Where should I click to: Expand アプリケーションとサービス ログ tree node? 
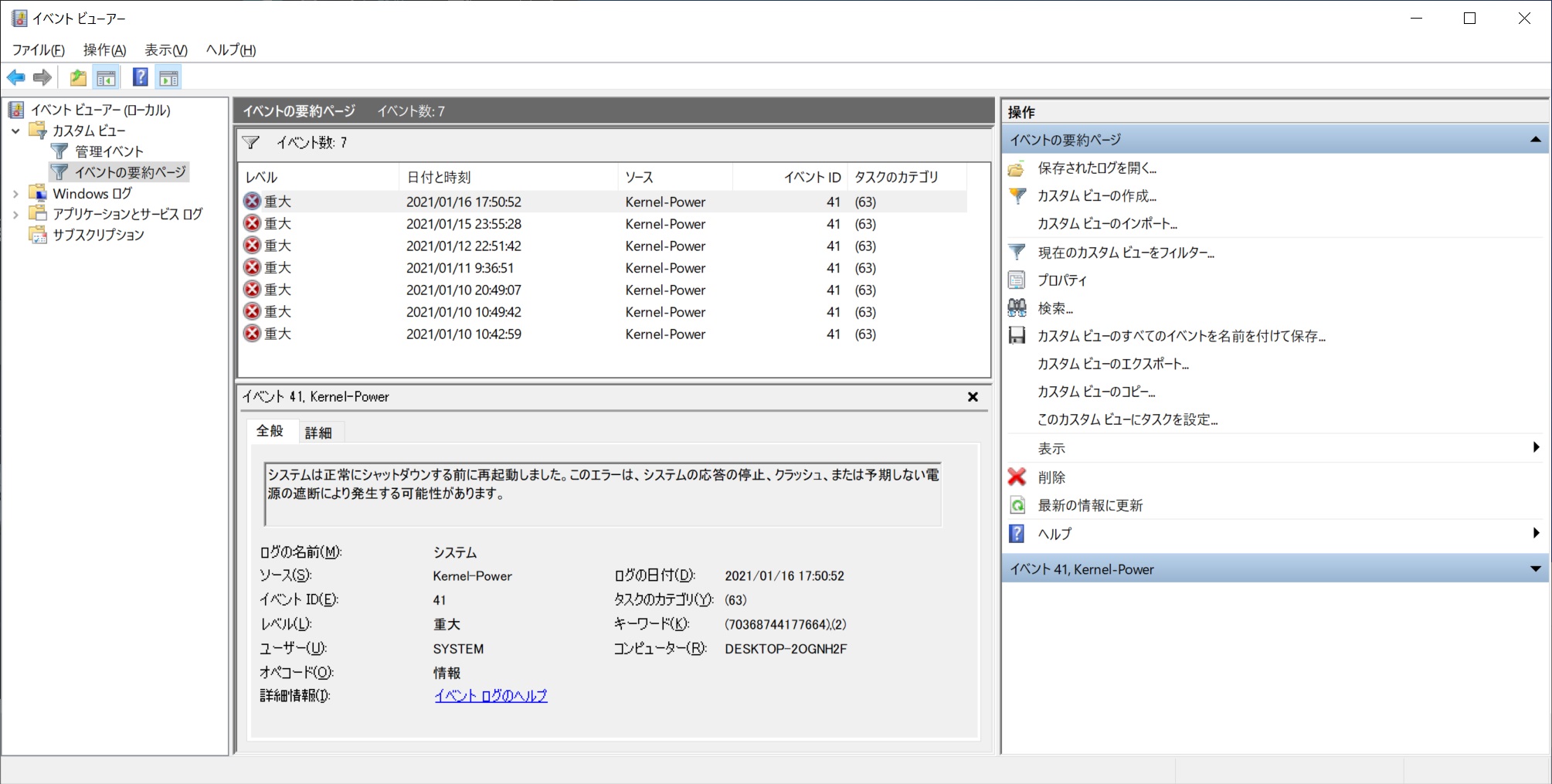pos(15,215)
